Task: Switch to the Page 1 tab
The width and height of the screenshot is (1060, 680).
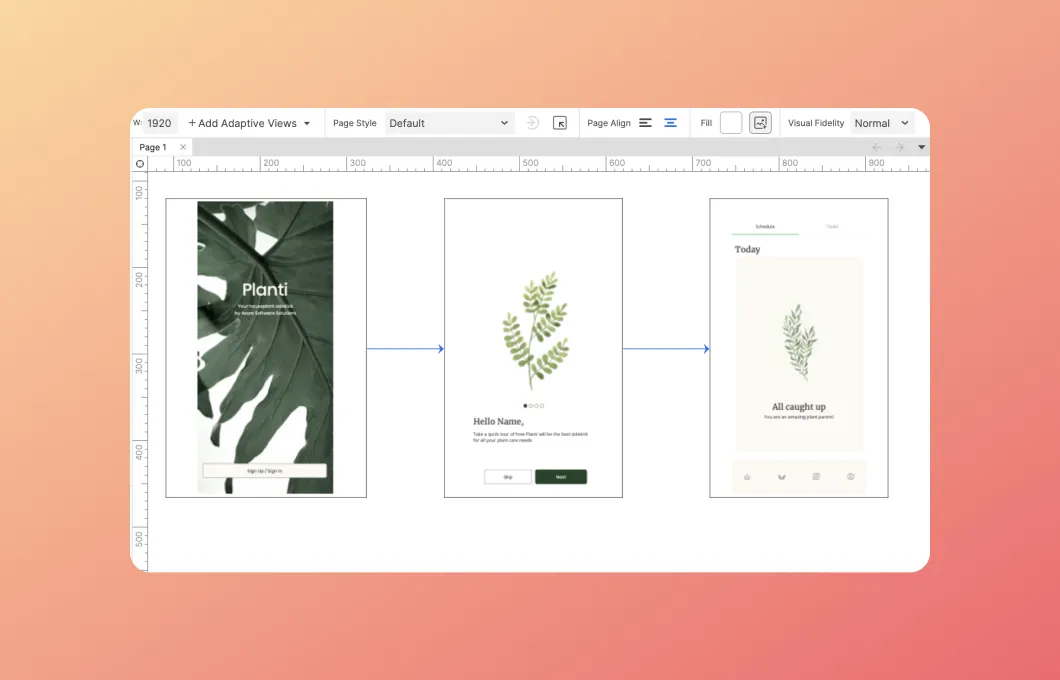Action: (153, 147)
